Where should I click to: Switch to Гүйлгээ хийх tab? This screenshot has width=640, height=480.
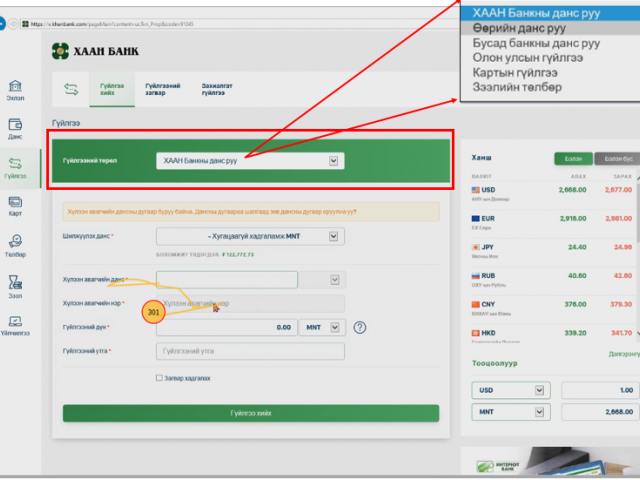(112, 89)
